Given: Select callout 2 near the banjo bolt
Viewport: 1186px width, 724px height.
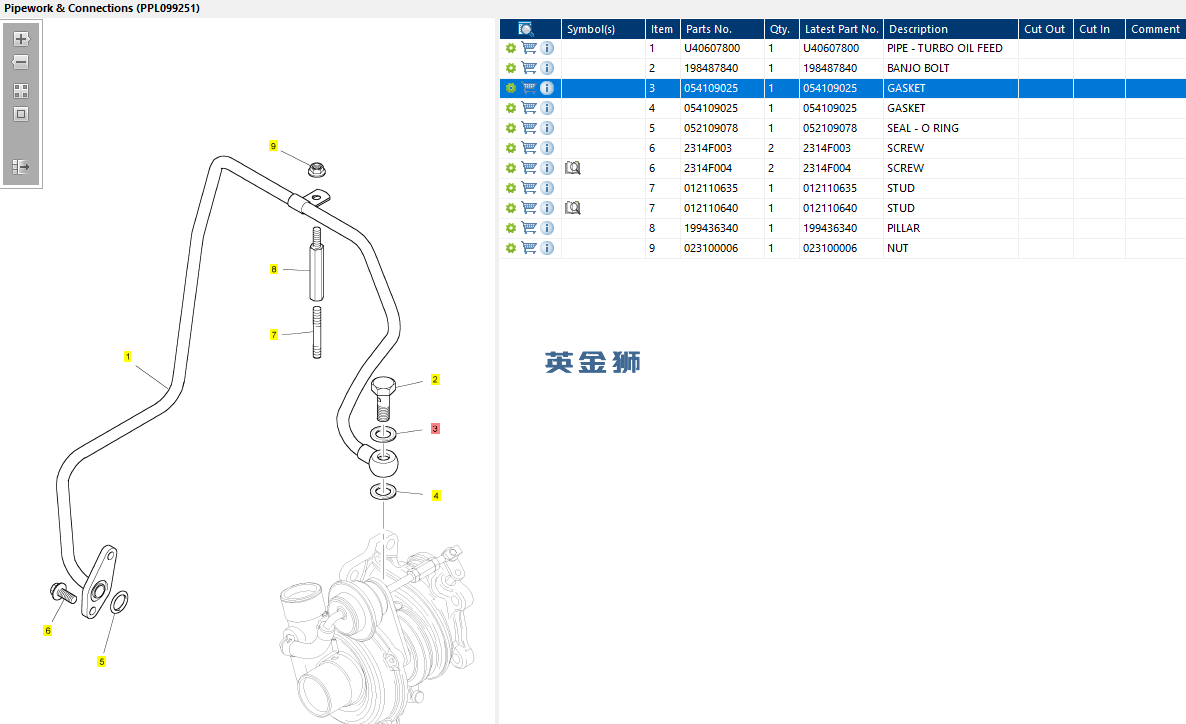Looking at the screenshot, I should (435, 380).
